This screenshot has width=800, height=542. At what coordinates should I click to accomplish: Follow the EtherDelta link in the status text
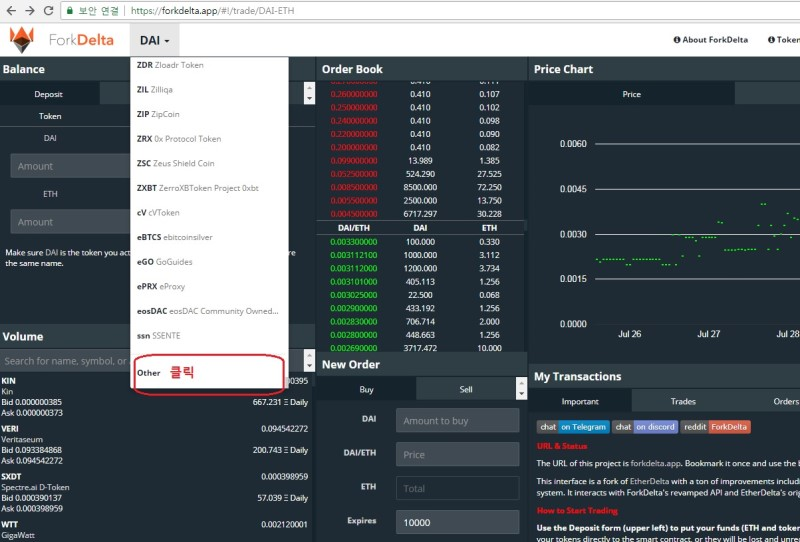click(649, 481)
